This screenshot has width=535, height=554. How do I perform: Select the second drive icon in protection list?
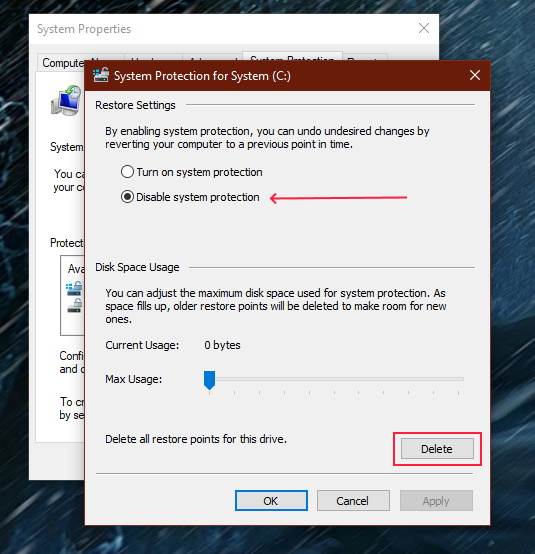point(75,306)
